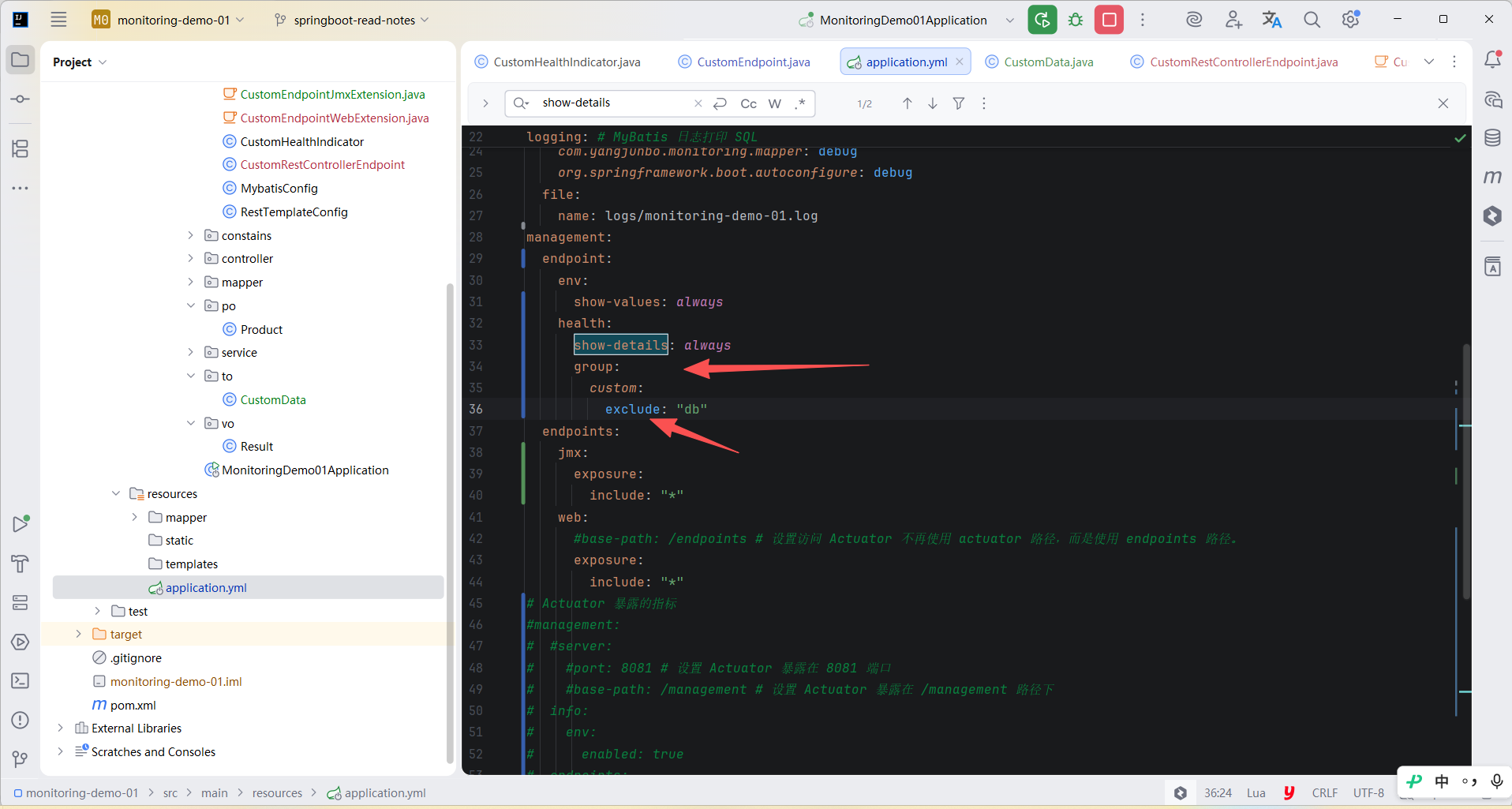Expand the controller package

[x=190, y=259]
